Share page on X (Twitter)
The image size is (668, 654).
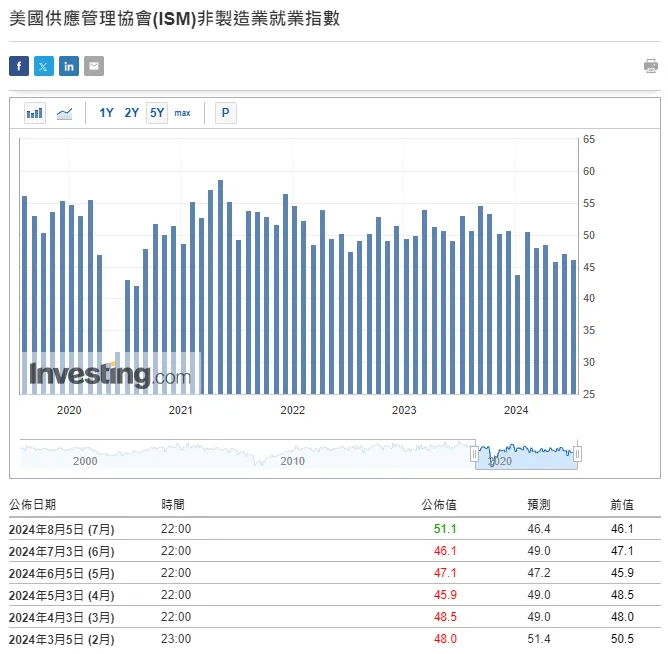click(44, 66)
